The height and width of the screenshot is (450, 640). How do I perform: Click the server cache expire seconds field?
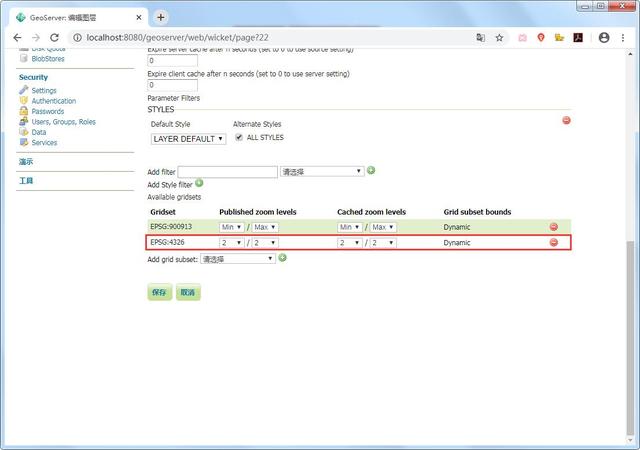pyautogui.click(x=172, y=60)
